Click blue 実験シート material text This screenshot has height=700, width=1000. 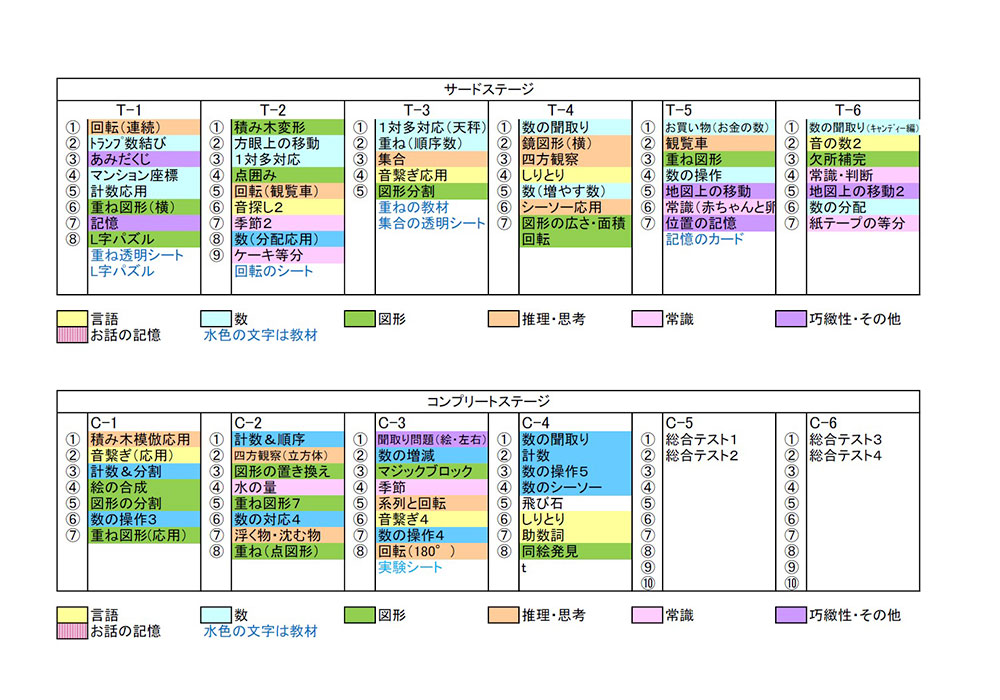[x=410, y=567]
